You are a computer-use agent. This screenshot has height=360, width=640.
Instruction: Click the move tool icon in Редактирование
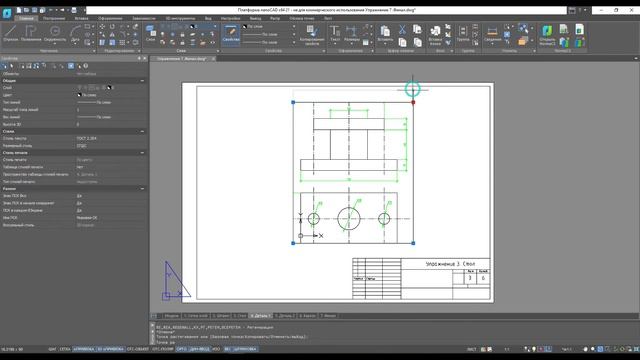(102, 27)
